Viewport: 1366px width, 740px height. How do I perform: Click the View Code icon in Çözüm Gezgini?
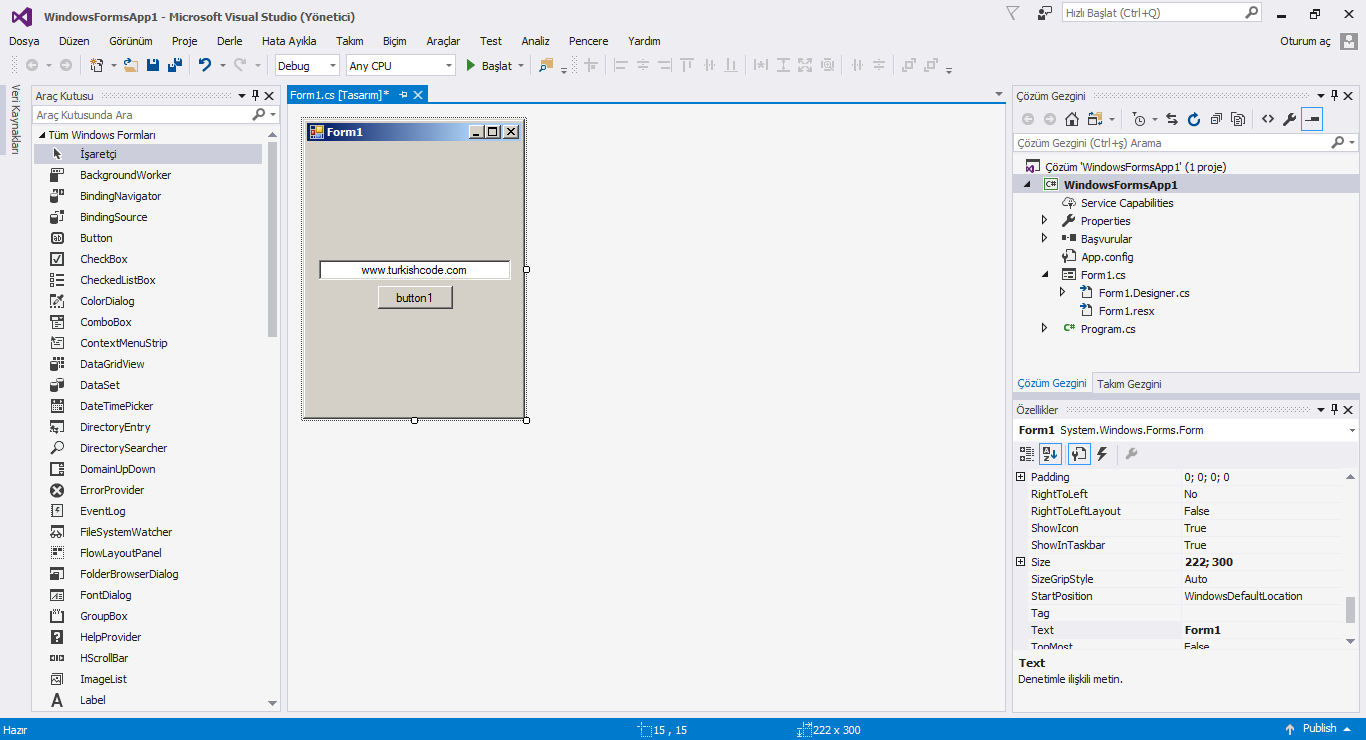(1267, 119)
